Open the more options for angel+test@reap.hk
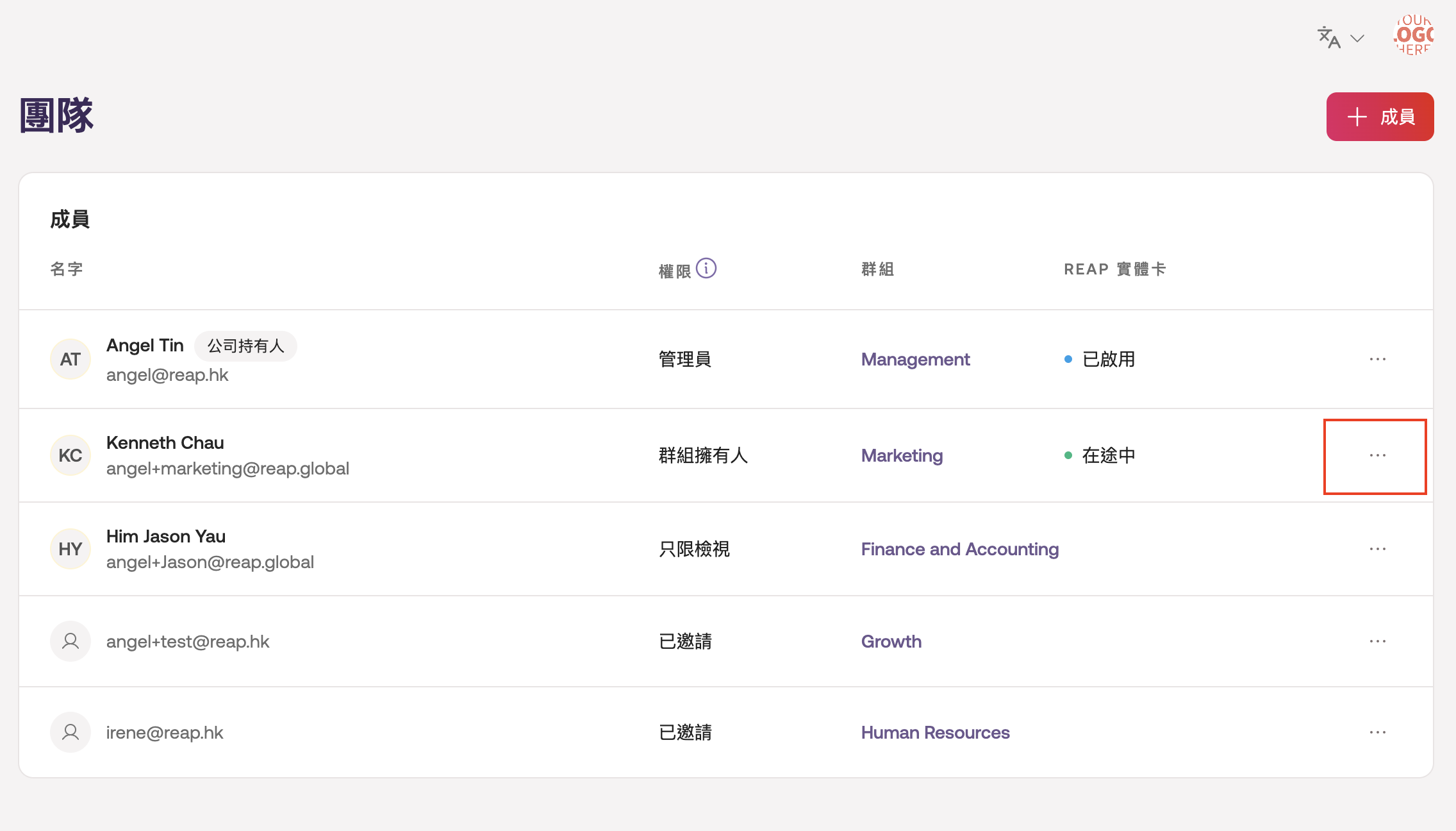This screenshot has height=831, width=1456. coord(1377,641)
